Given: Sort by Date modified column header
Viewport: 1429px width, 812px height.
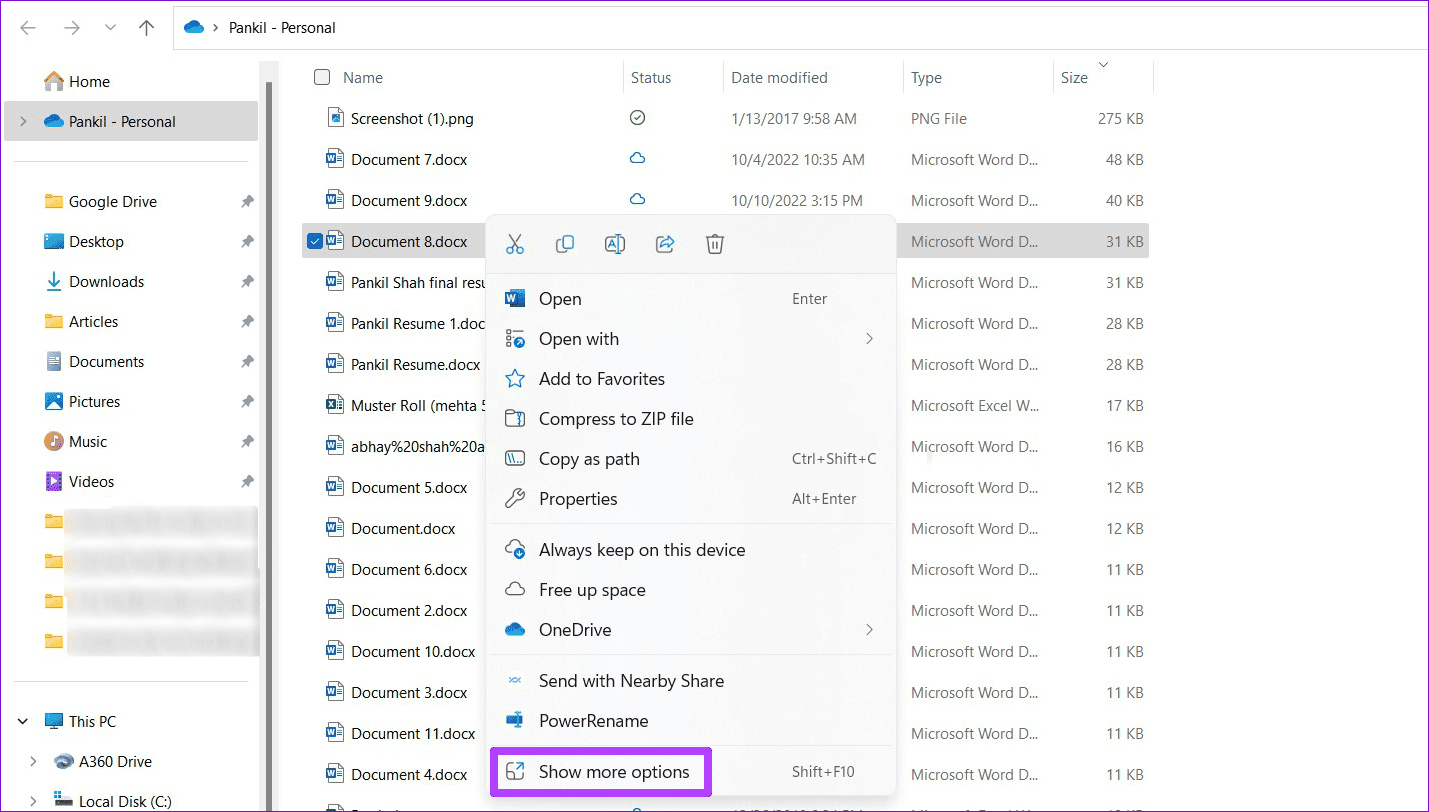Looking at the screenshot, I should click(x=779, y=77).
